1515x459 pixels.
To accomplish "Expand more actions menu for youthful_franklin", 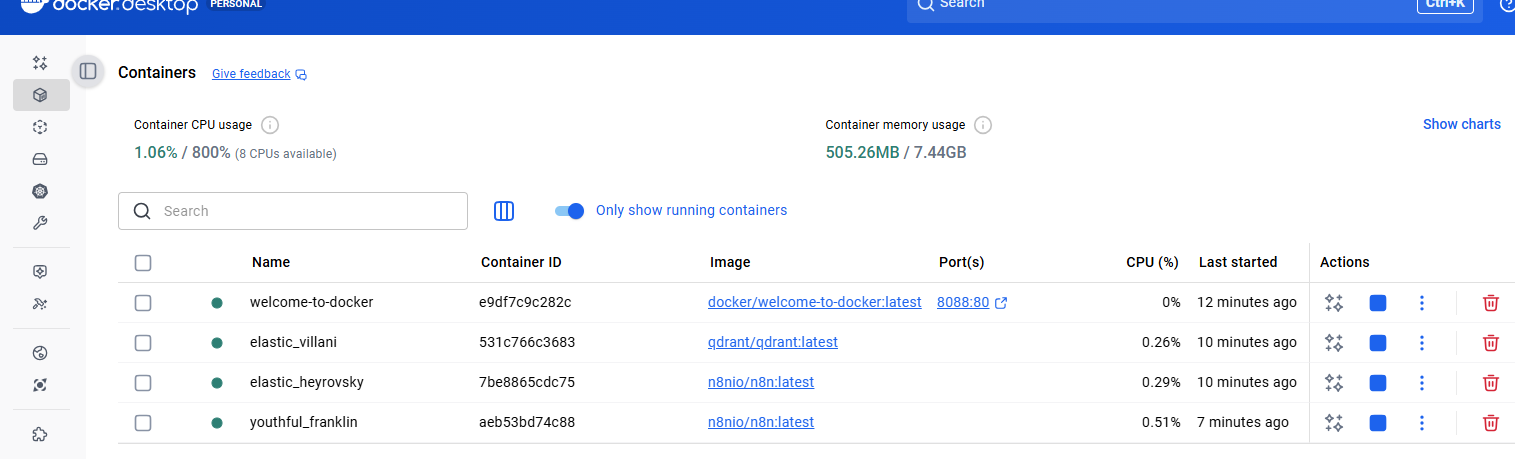I will [x=1421, y=423].
